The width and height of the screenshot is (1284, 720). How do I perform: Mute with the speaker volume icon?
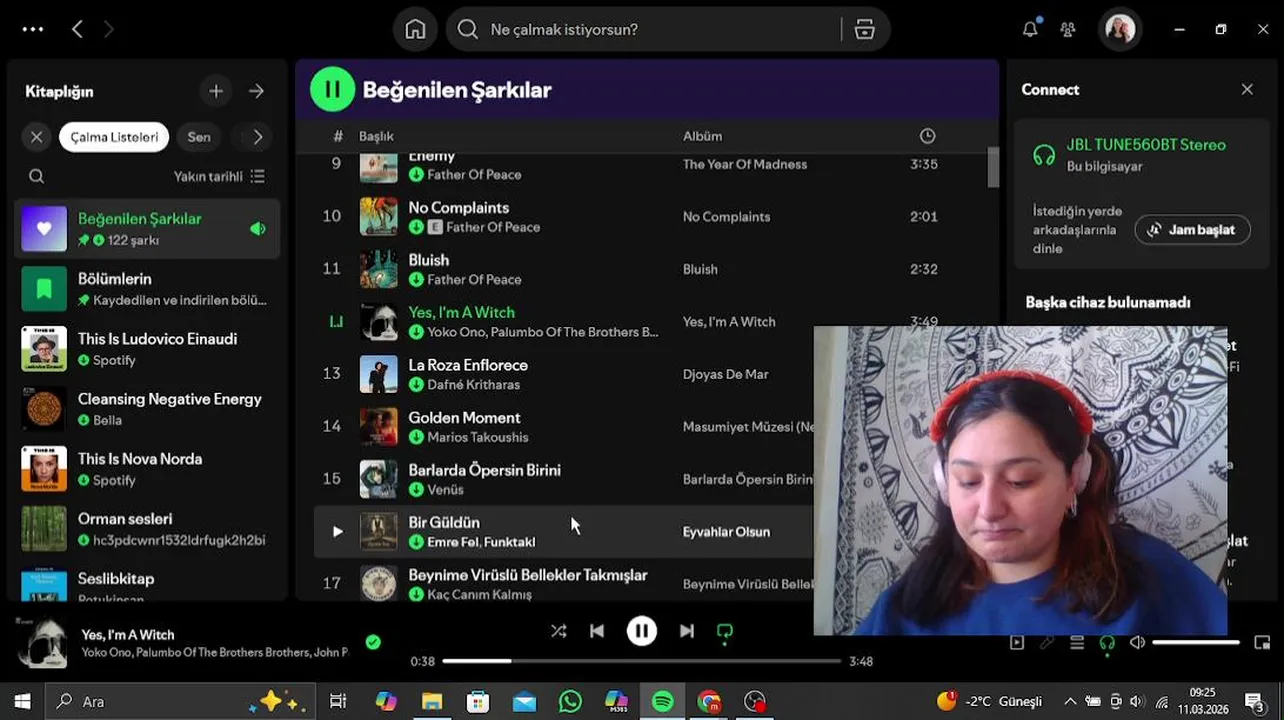[1137, 643]
